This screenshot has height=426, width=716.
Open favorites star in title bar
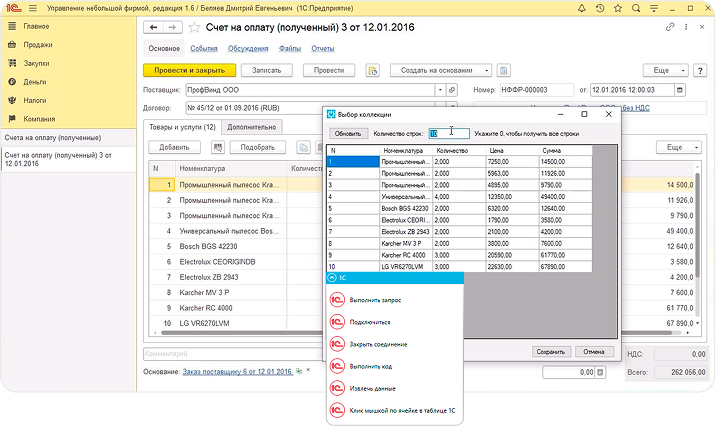point(618,8)
